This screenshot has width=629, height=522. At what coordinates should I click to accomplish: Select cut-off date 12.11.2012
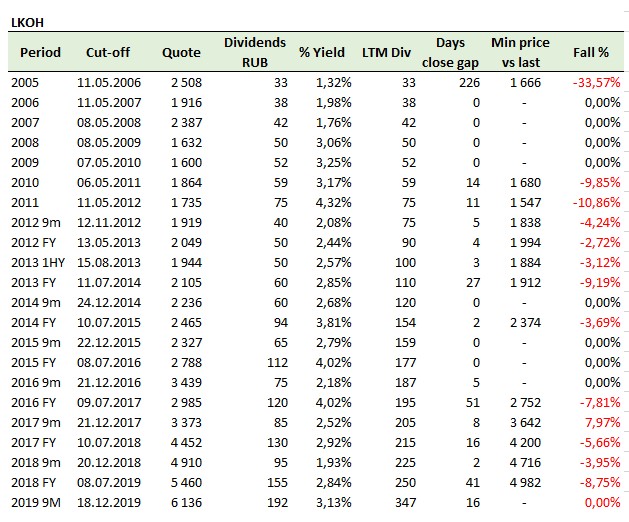109,223
